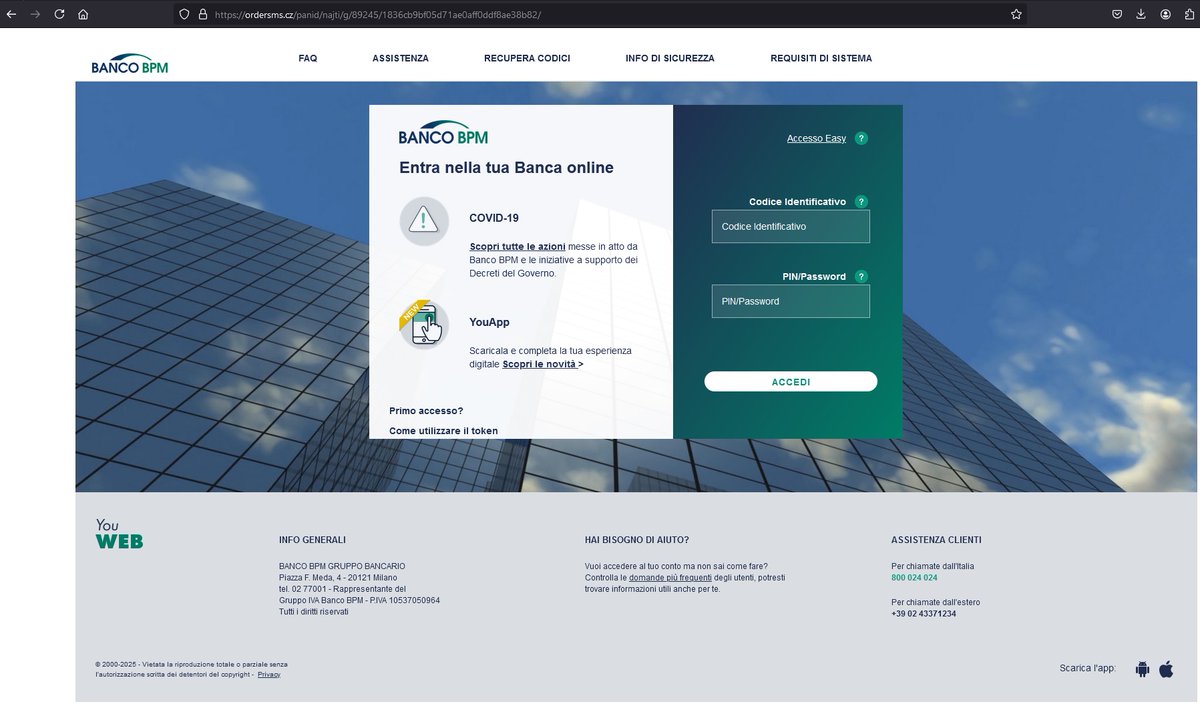Viewport: 1200px width, 706px height.
Task: Open the browser extensions icon
Action: 1189,14
